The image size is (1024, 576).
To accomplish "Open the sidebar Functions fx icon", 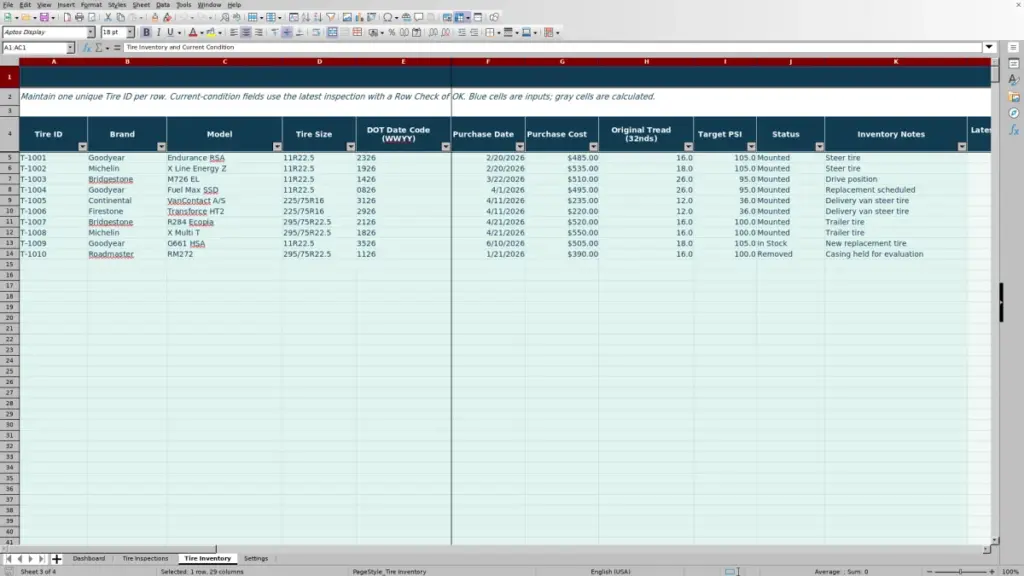I will coord(1014,131).
